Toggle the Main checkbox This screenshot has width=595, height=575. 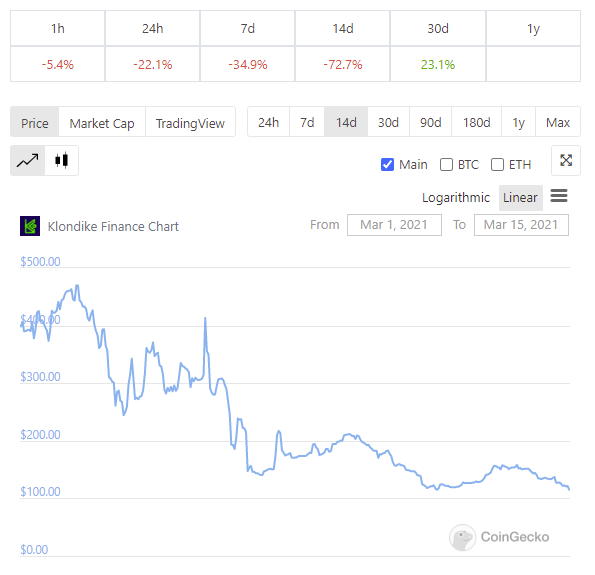387,165
